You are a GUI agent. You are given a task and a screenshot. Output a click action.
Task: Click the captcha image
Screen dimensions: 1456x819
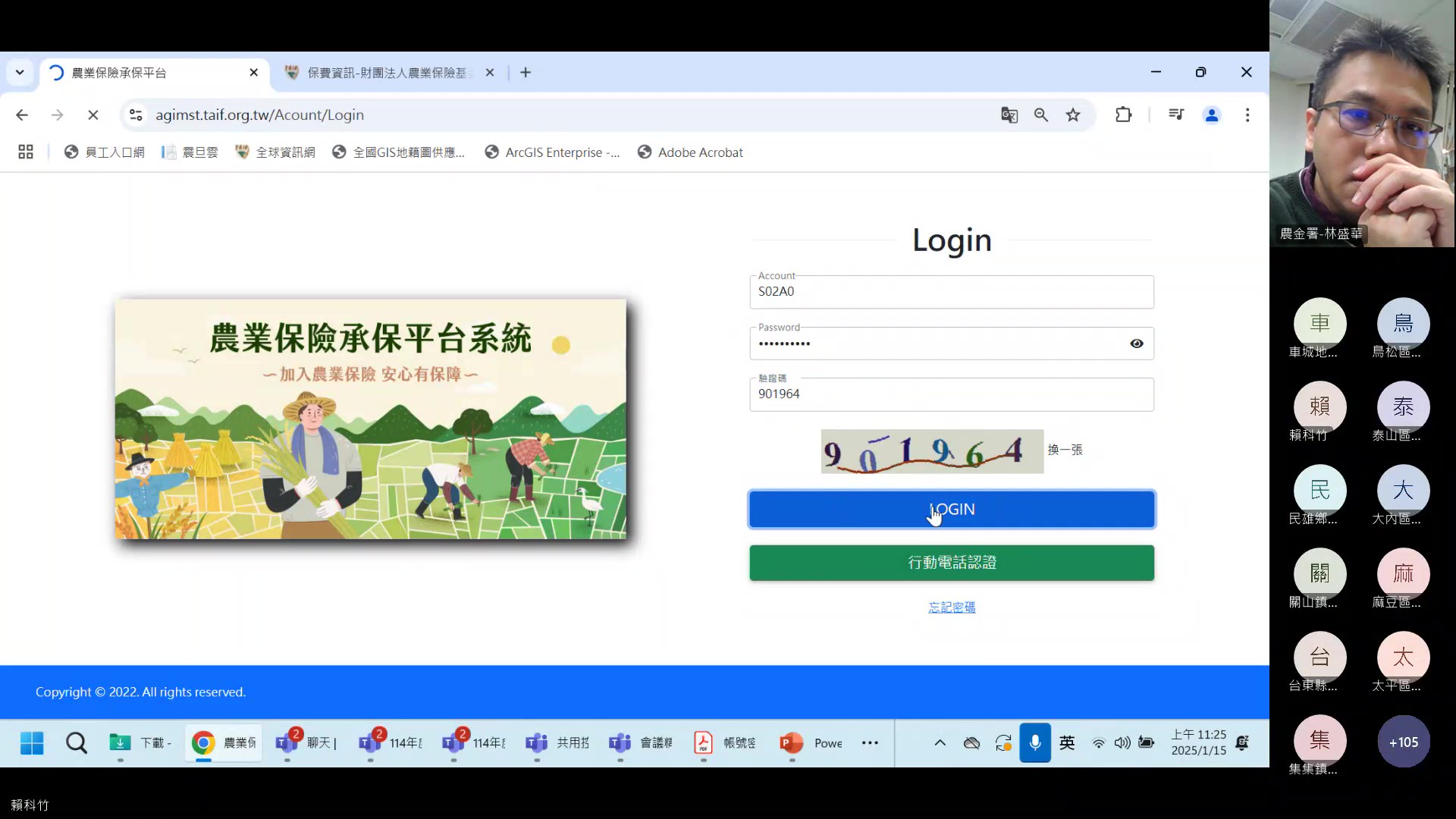pyautogui.click(x=932, y=452)
